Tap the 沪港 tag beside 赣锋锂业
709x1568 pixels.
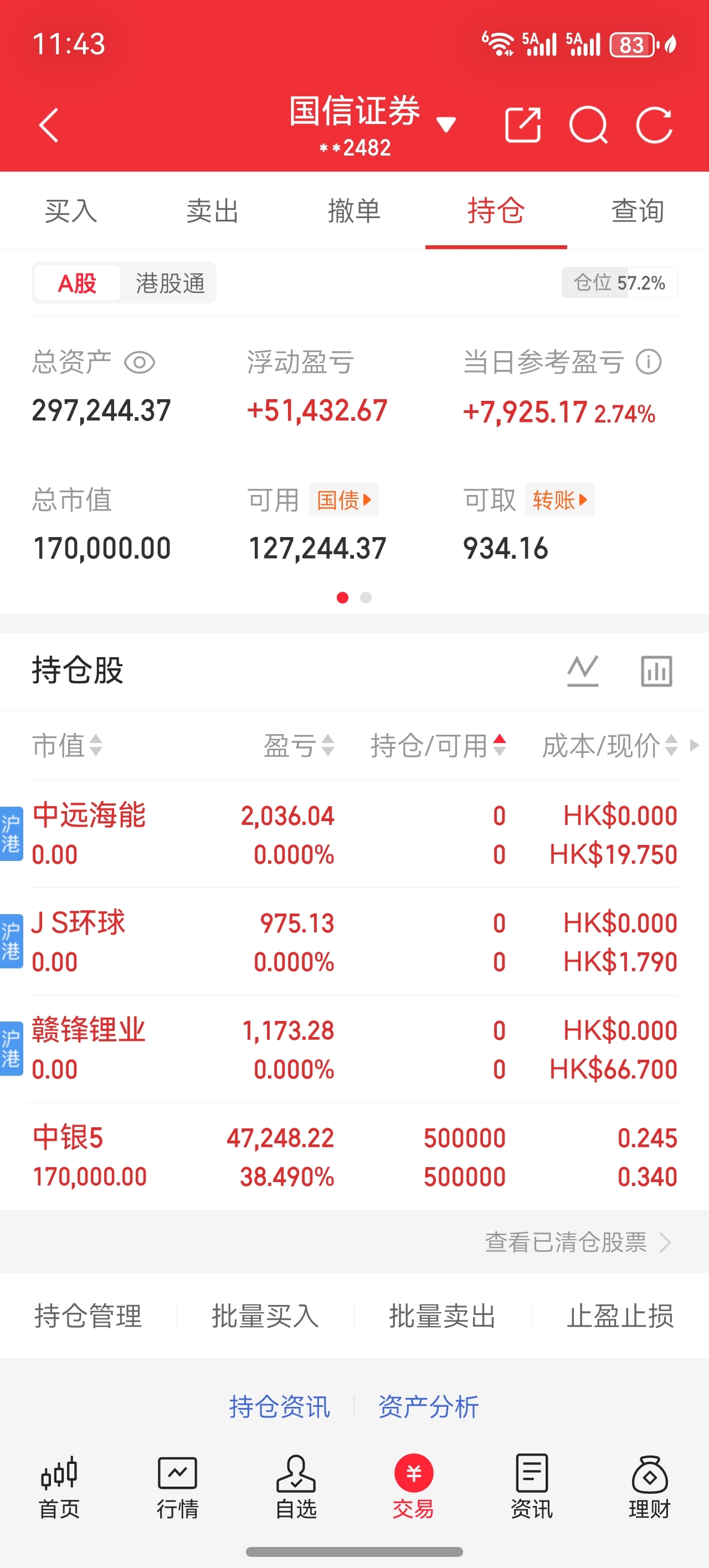coord(11,1048)
